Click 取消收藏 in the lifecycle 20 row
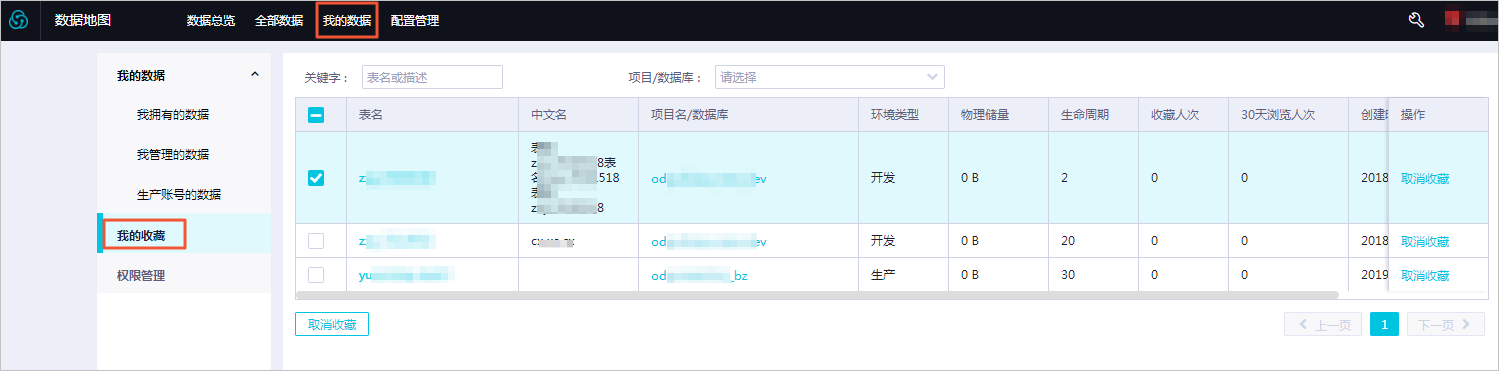The image size is (1499, 371). [1425, 242]
